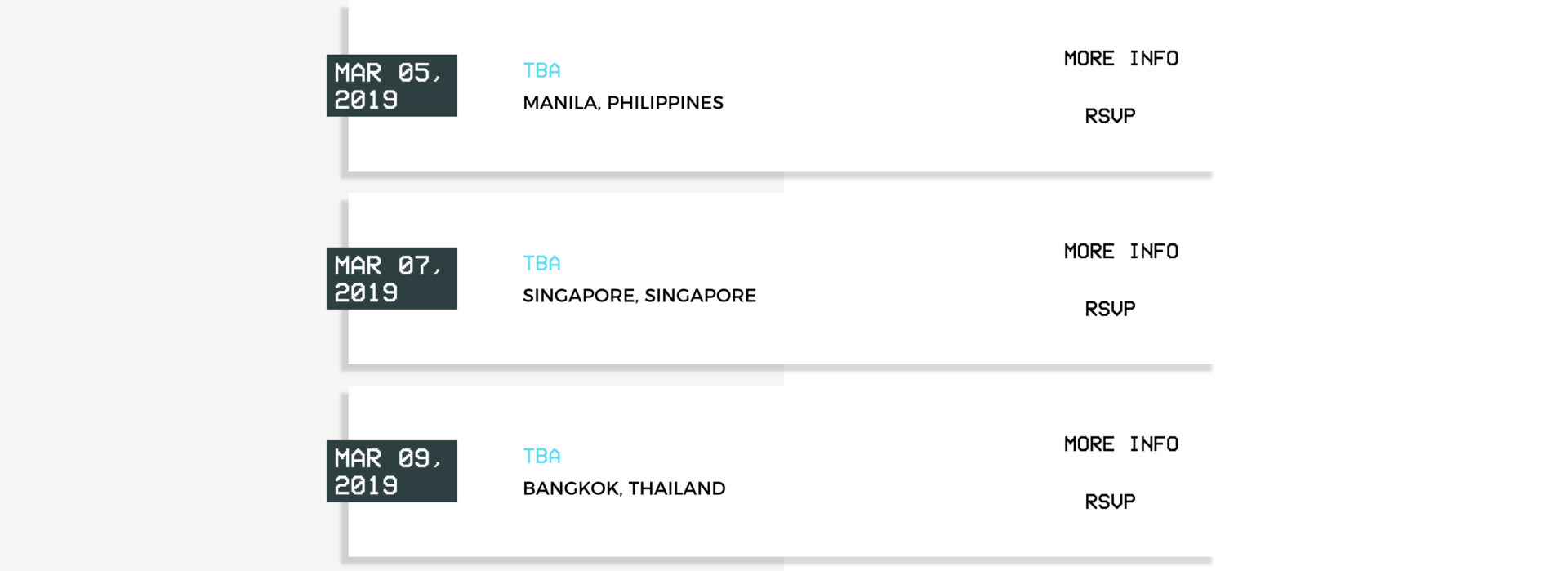RSVP to the Manila, Philippines show
This screenshot has height=571, width=1568.
(x=1110, y=116)
